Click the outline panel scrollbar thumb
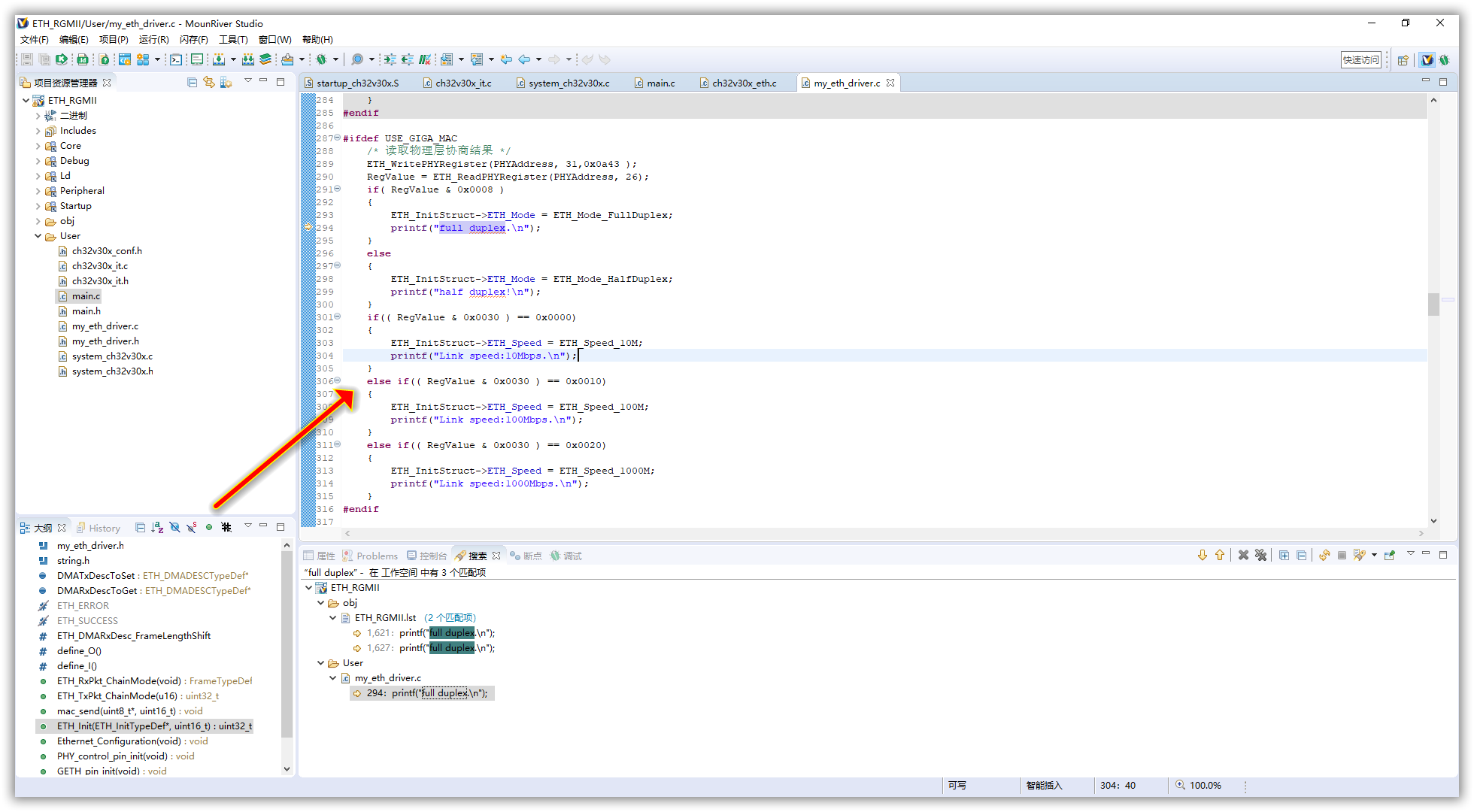Screen dimensions: 1474x812 pos(287,644)
